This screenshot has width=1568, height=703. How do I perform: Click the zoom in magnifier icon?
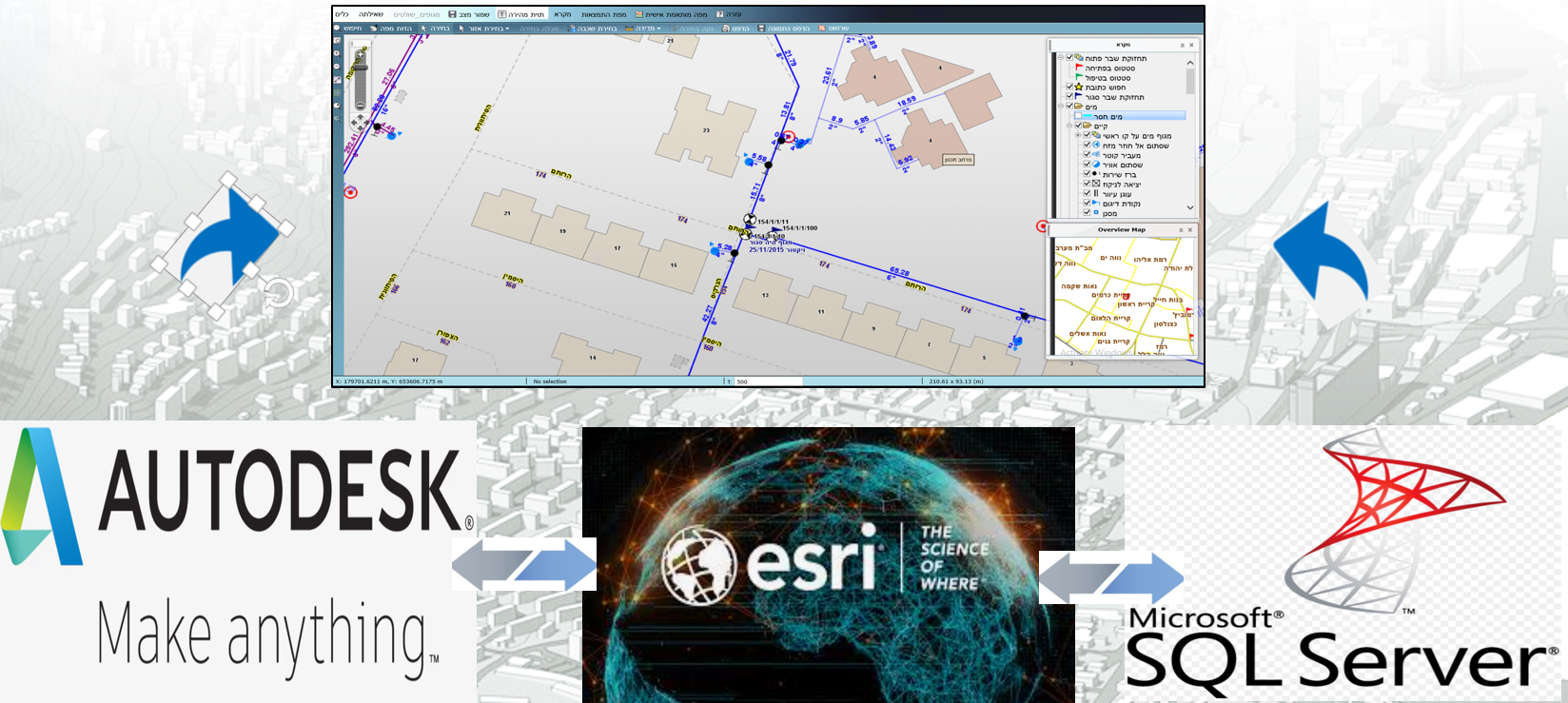pyautogui.click(x=338, y=54)
